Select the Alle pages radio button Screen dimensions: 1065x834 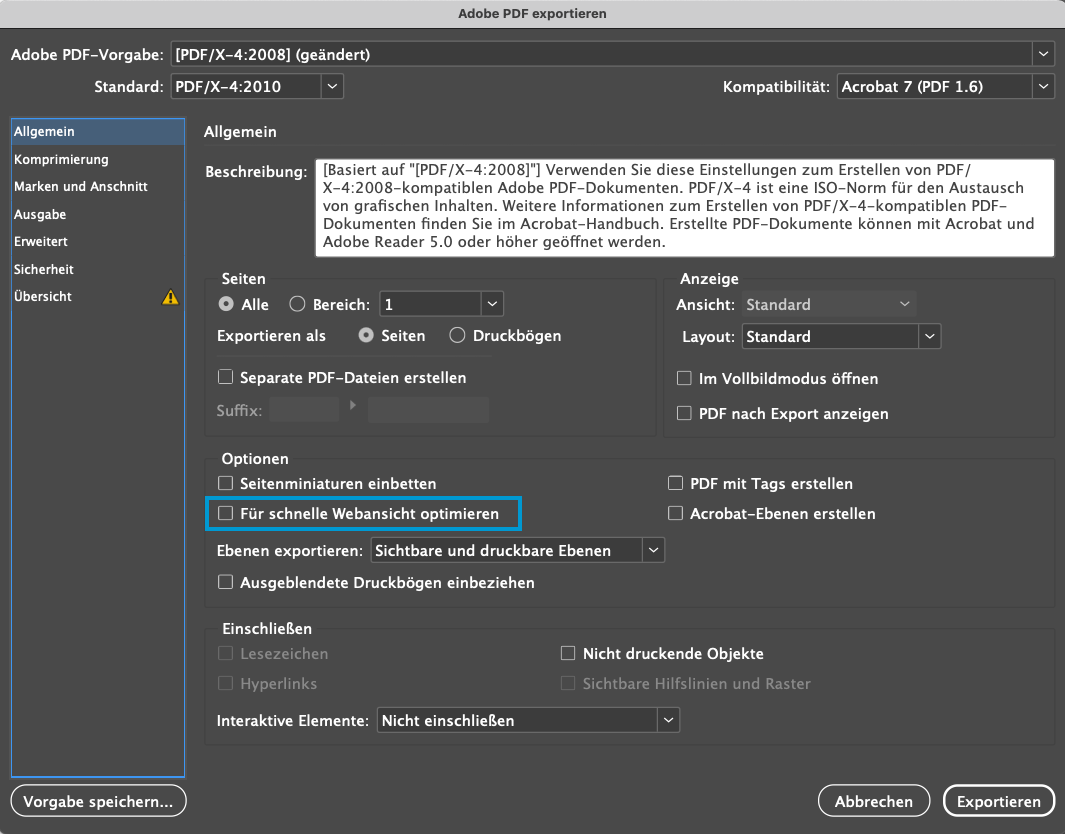226,304
